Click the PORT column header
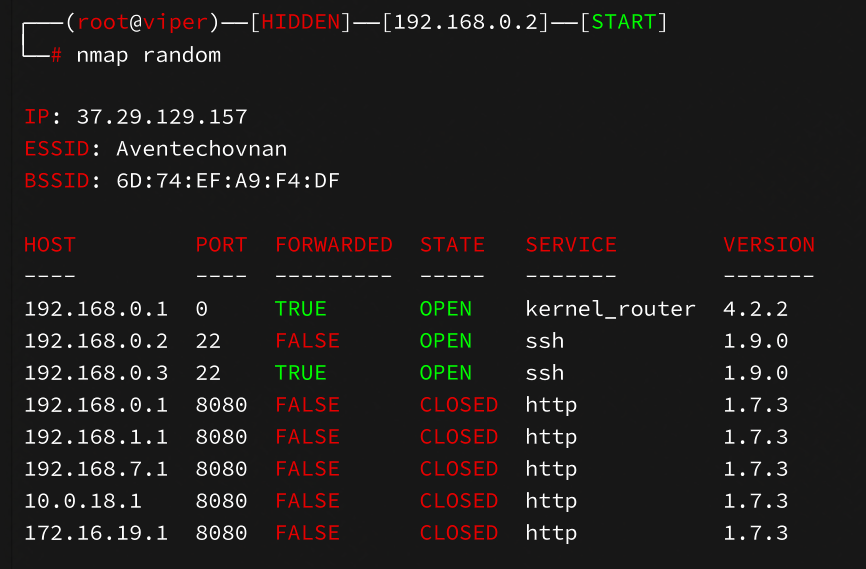Image resolution: width=866 pixels, height=569 pixels. (x=221, y=245)
